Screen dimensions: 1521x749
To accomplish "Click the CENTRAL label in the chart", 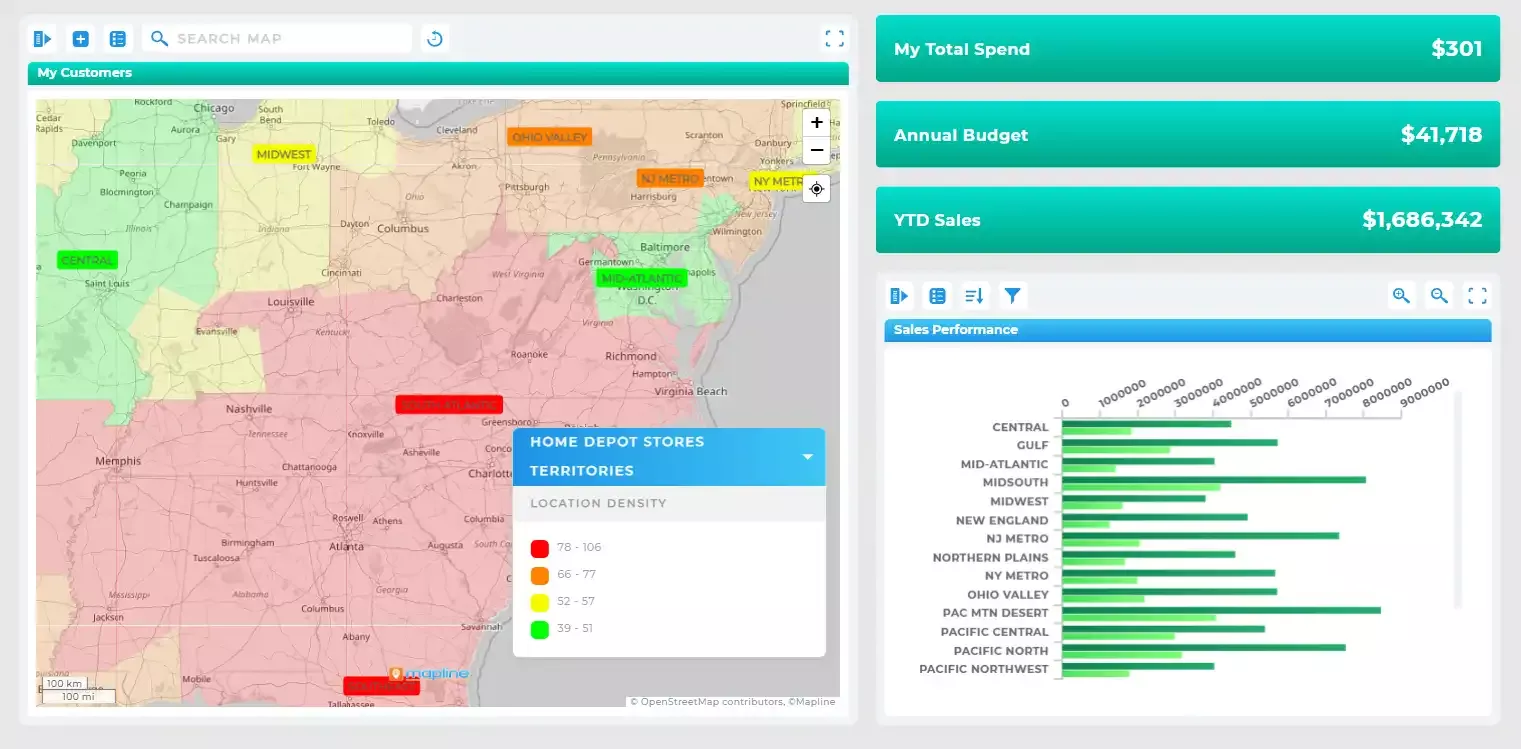I will pyautogui.click(x=1020, y=427).
